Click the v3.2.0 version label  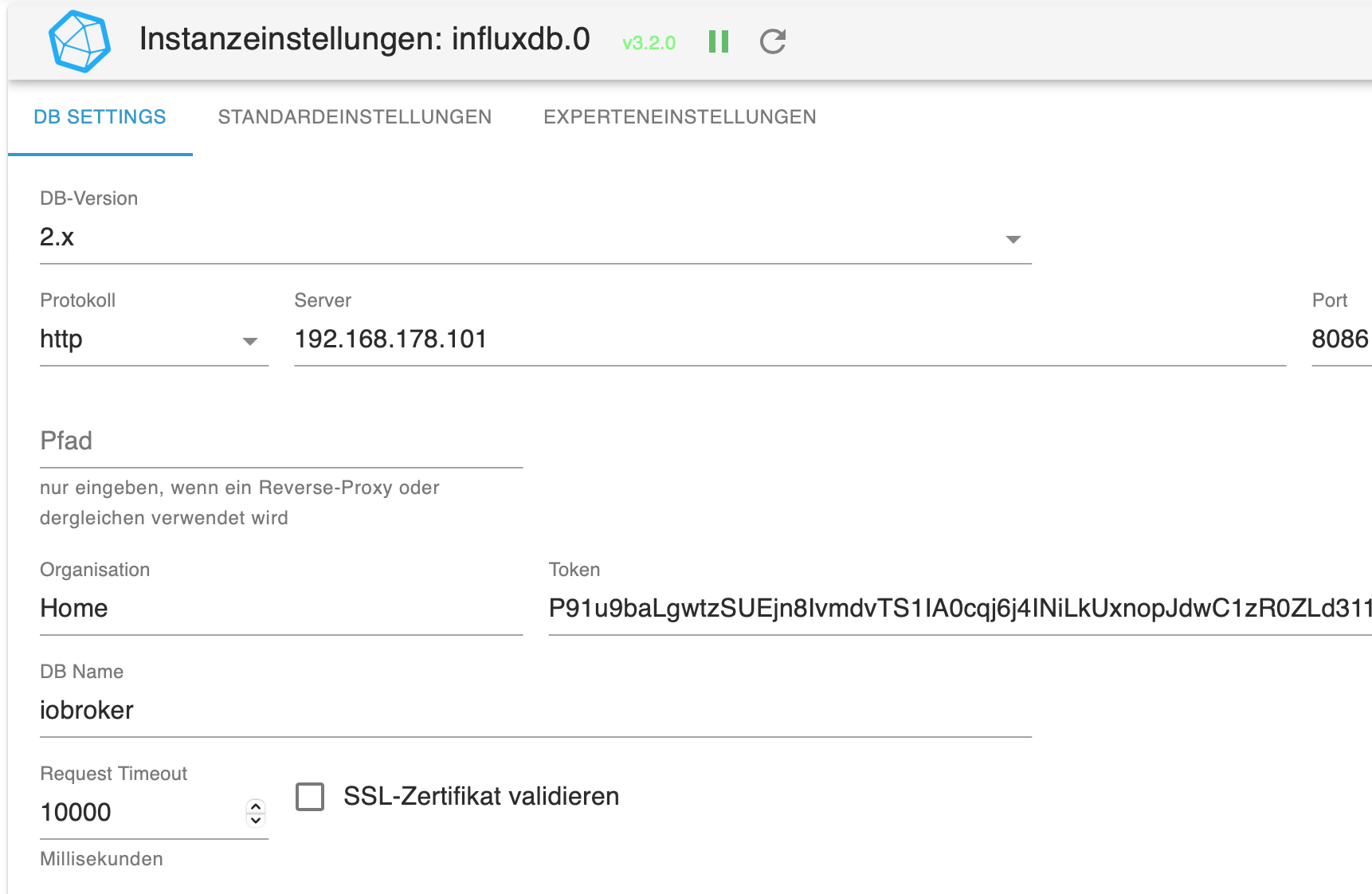[x=649, y=43]
